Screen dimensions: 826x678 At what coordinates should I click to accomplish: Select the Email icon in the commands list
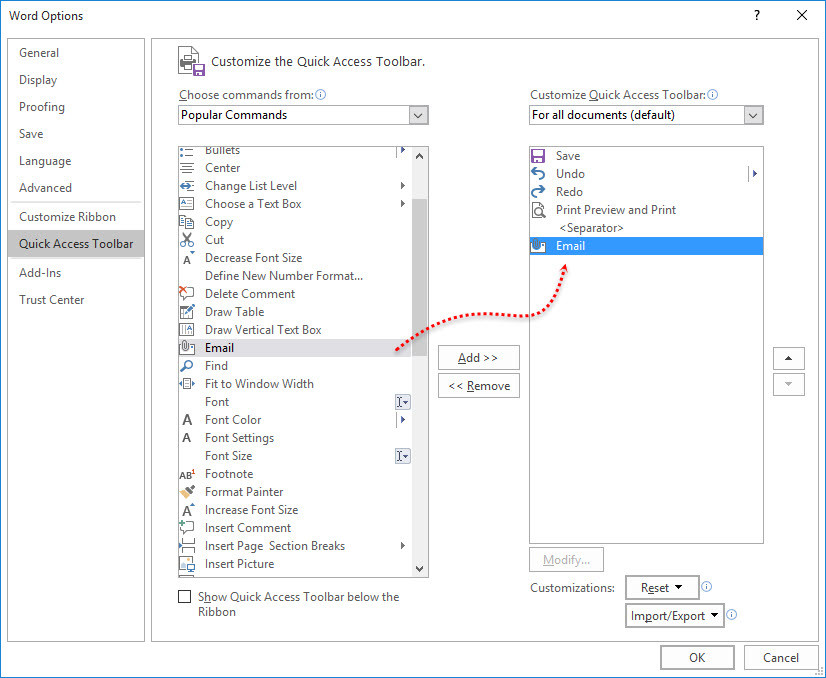[186, 348]
